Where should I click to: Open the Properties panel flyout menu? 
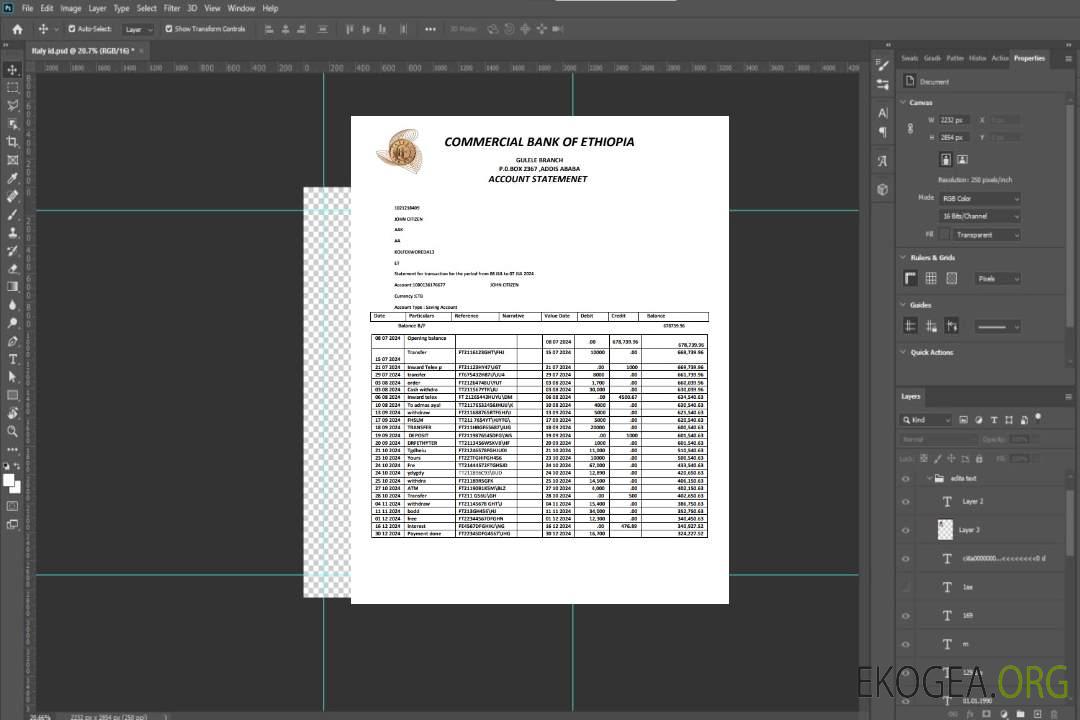point(1068,59)
